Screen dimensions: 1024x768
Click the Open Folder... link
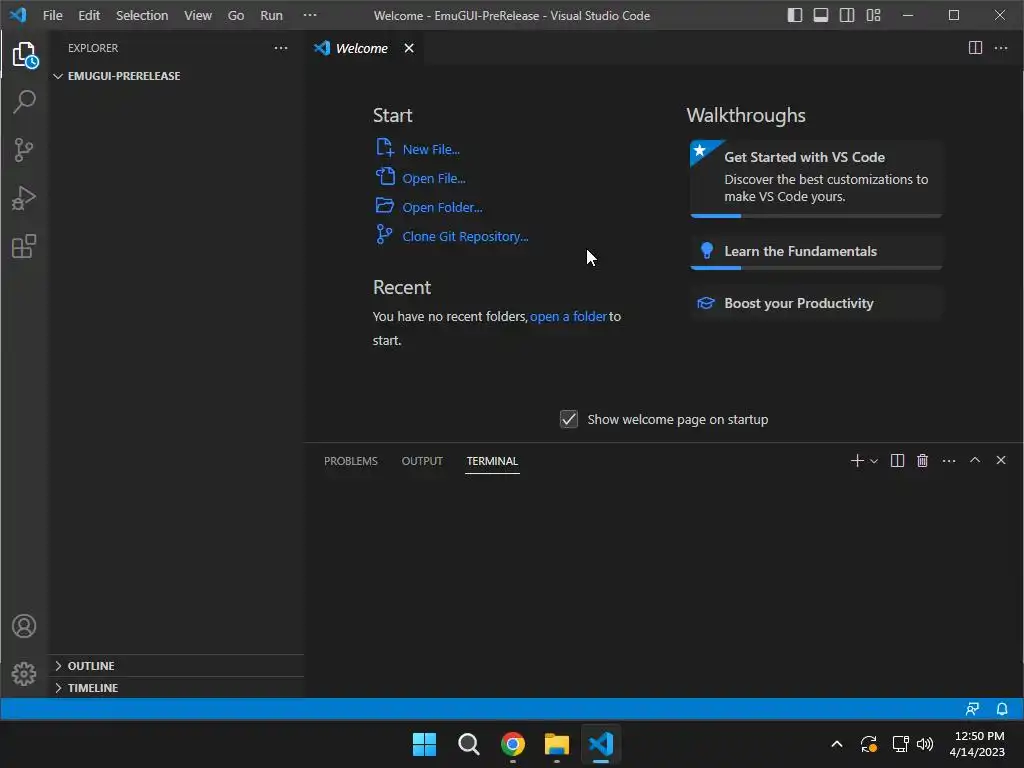[x=442, y=207]
